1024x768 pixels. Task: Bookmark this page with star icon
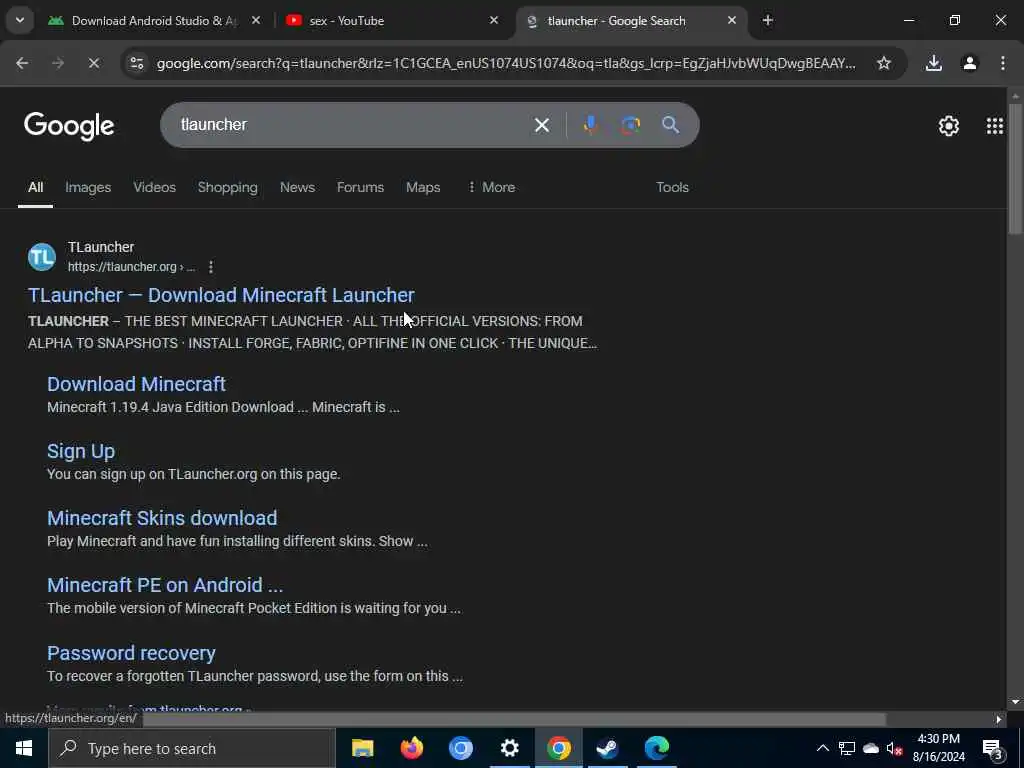tap(884, 63)
